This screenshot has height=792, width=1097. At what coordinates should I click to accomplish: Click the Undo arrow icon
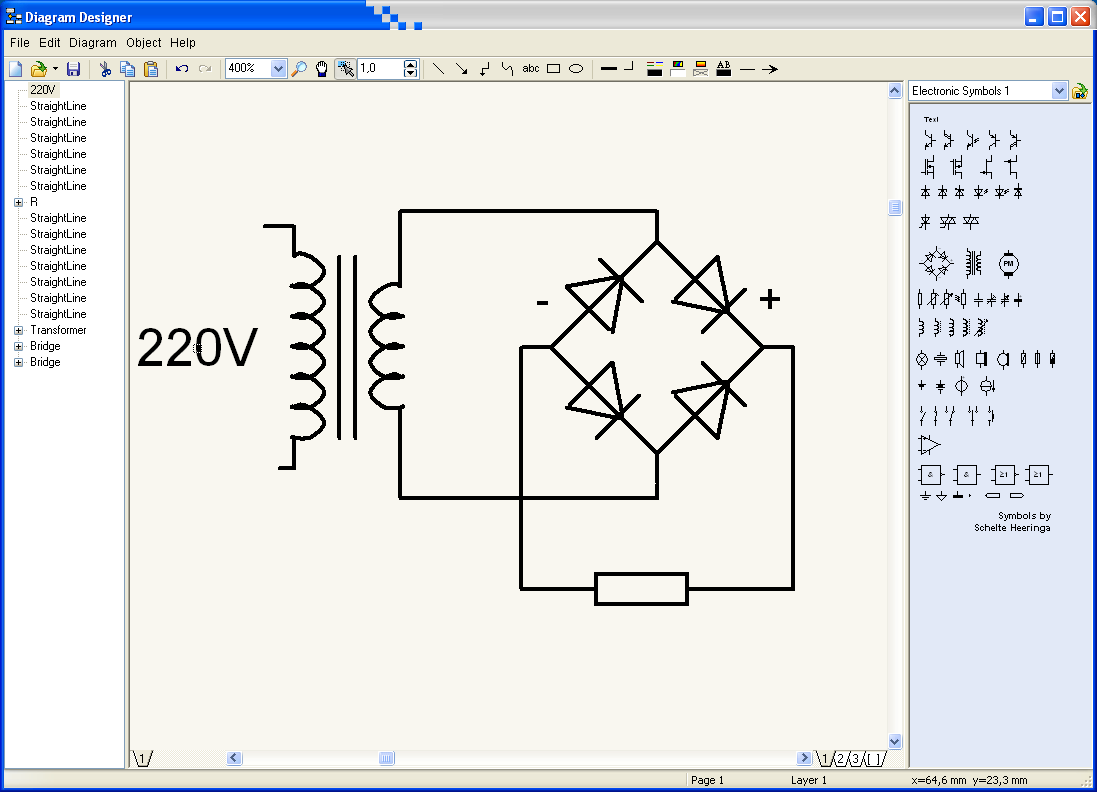coord(181,69)
